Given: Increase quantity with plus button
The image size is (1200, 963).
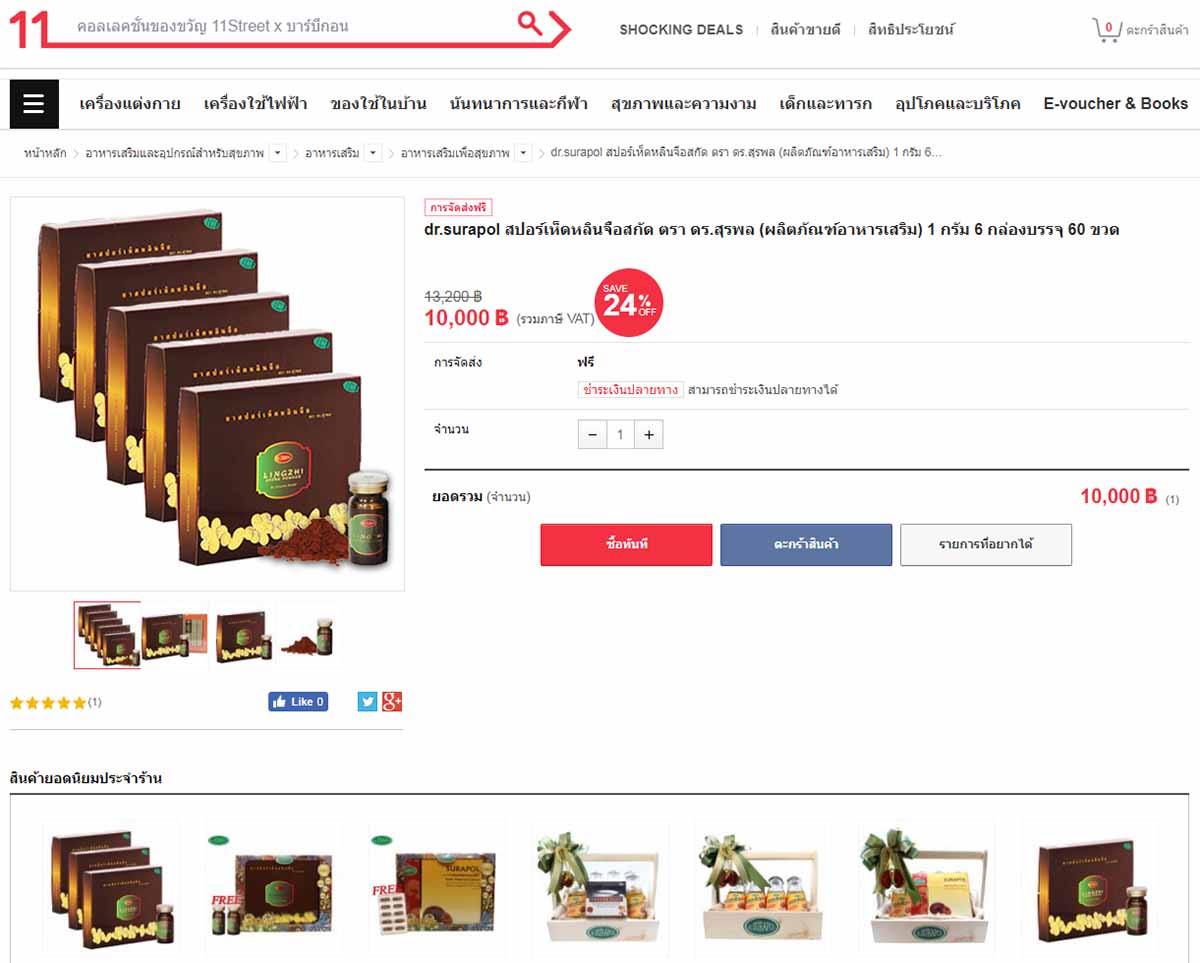Looking at the screenshot, I should pos(649,435).
